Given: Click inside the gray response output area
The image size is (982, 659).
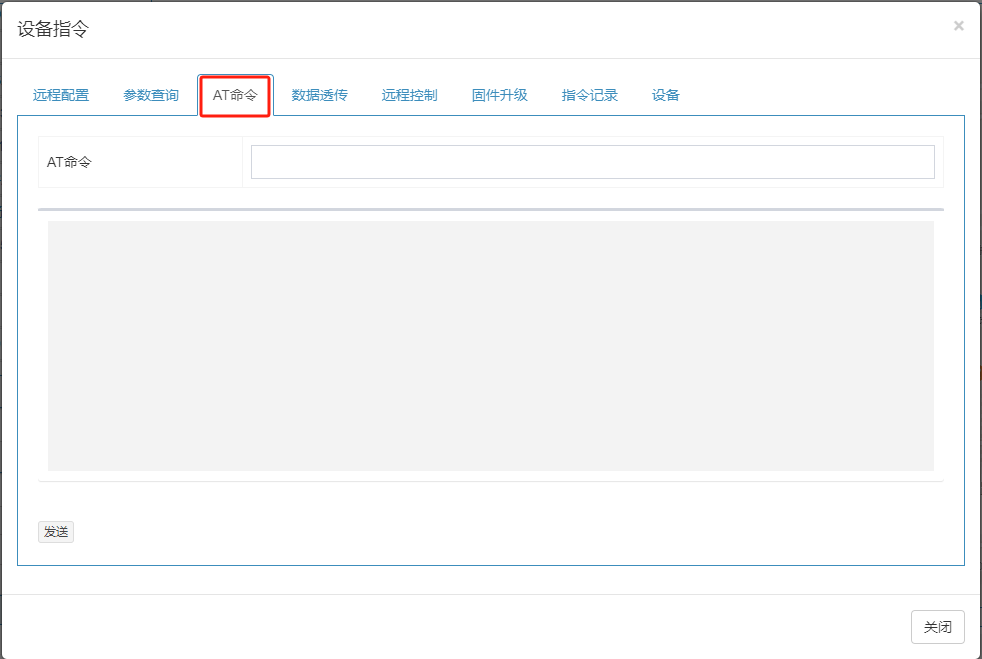Looking at the screenshot, I should 490,345.
